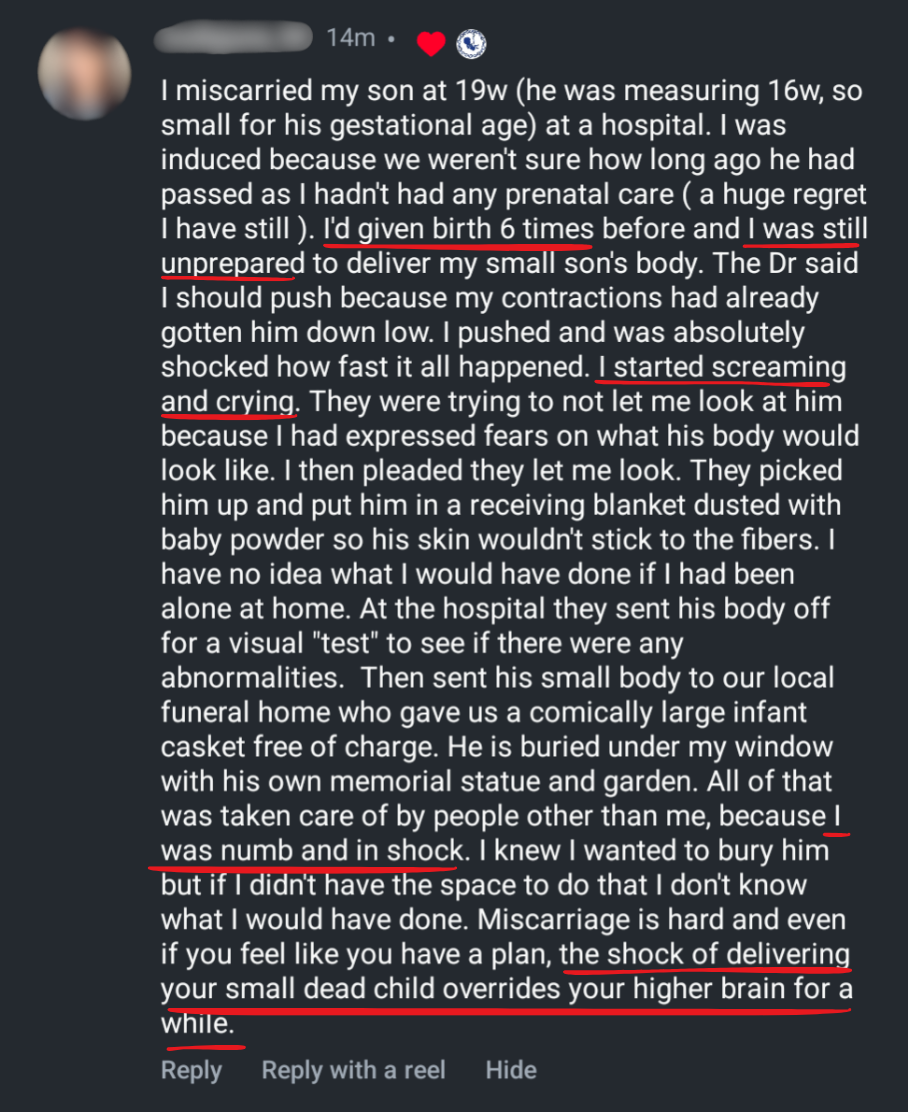This screenshot has height=1112, width=908.
Task: Click the underlined words "and crying"
Action: click(229, 401)
